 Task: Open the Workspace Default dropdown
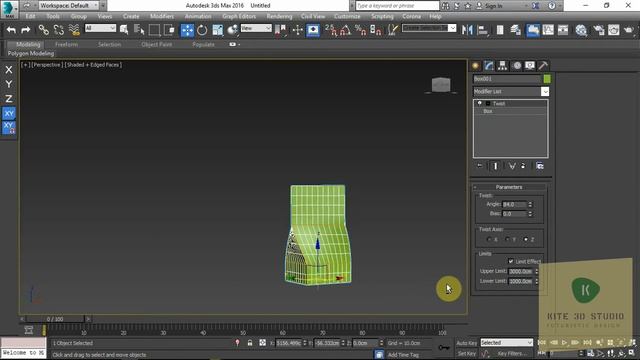pos(69,5)
